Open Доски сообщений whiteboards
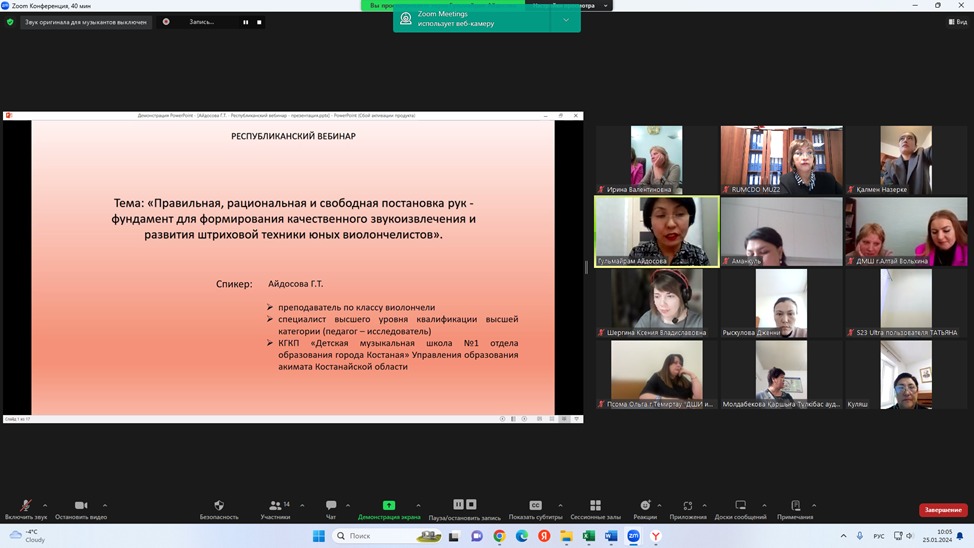This screenshot has height=548, width=974. coord(740,509)
